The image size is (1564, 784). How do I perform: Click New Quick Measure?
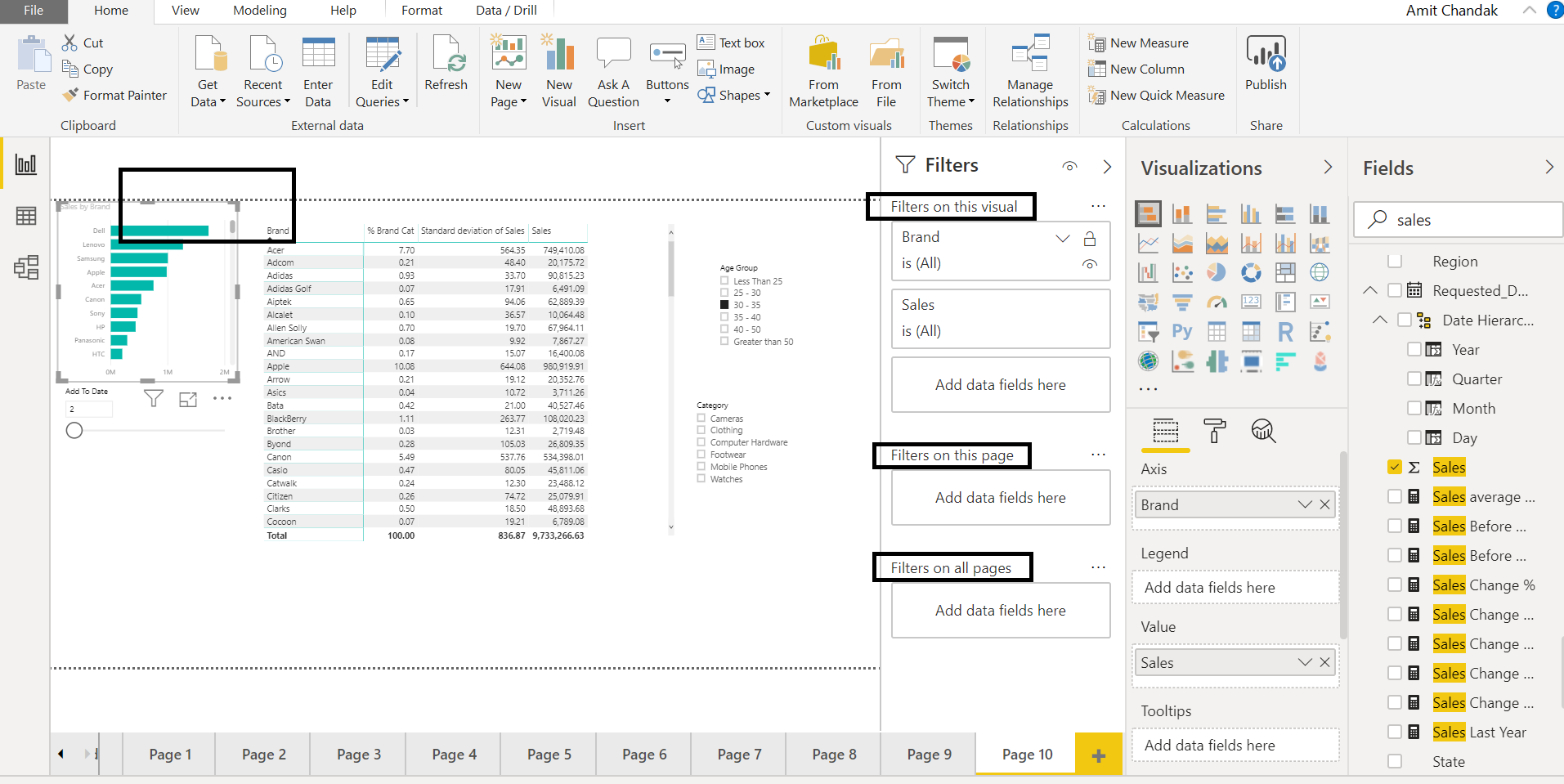coord(1156,96)
